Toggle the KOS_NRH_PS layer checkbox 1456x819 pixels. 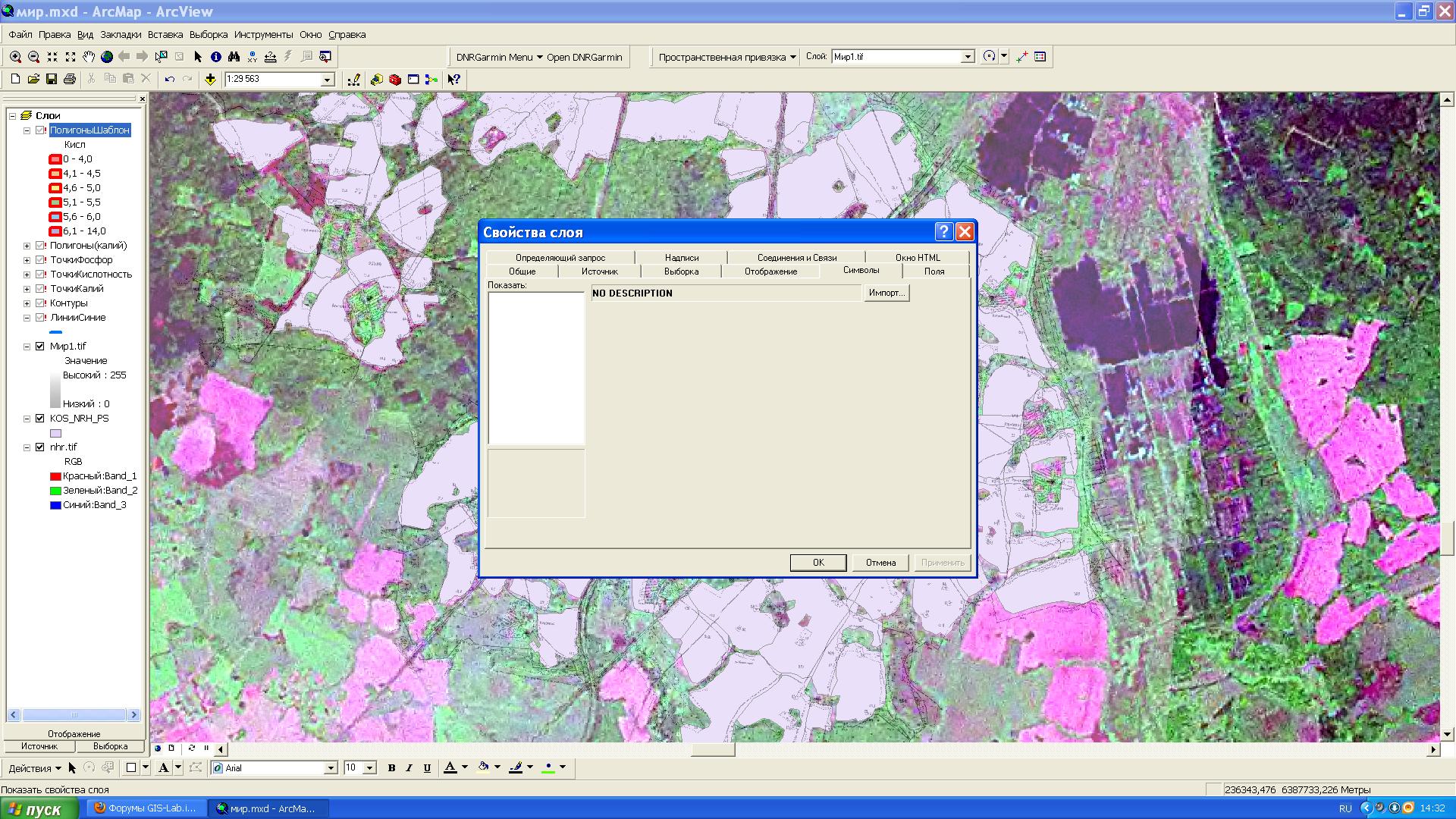click(x=40, y=419)
